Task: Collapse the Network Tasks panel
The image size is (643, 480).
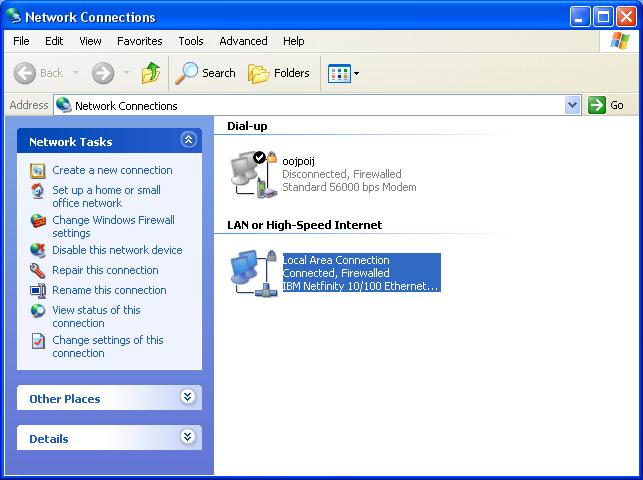Action: (188, 140)
